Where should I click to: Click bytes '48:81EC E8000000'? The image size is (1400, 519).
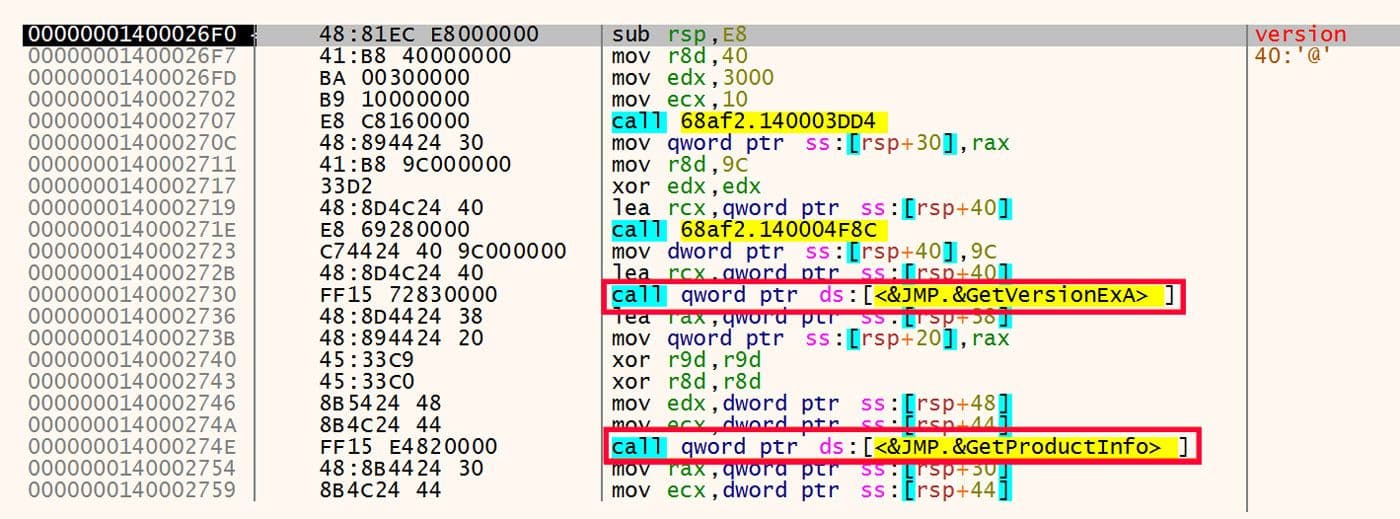(428, 34)
